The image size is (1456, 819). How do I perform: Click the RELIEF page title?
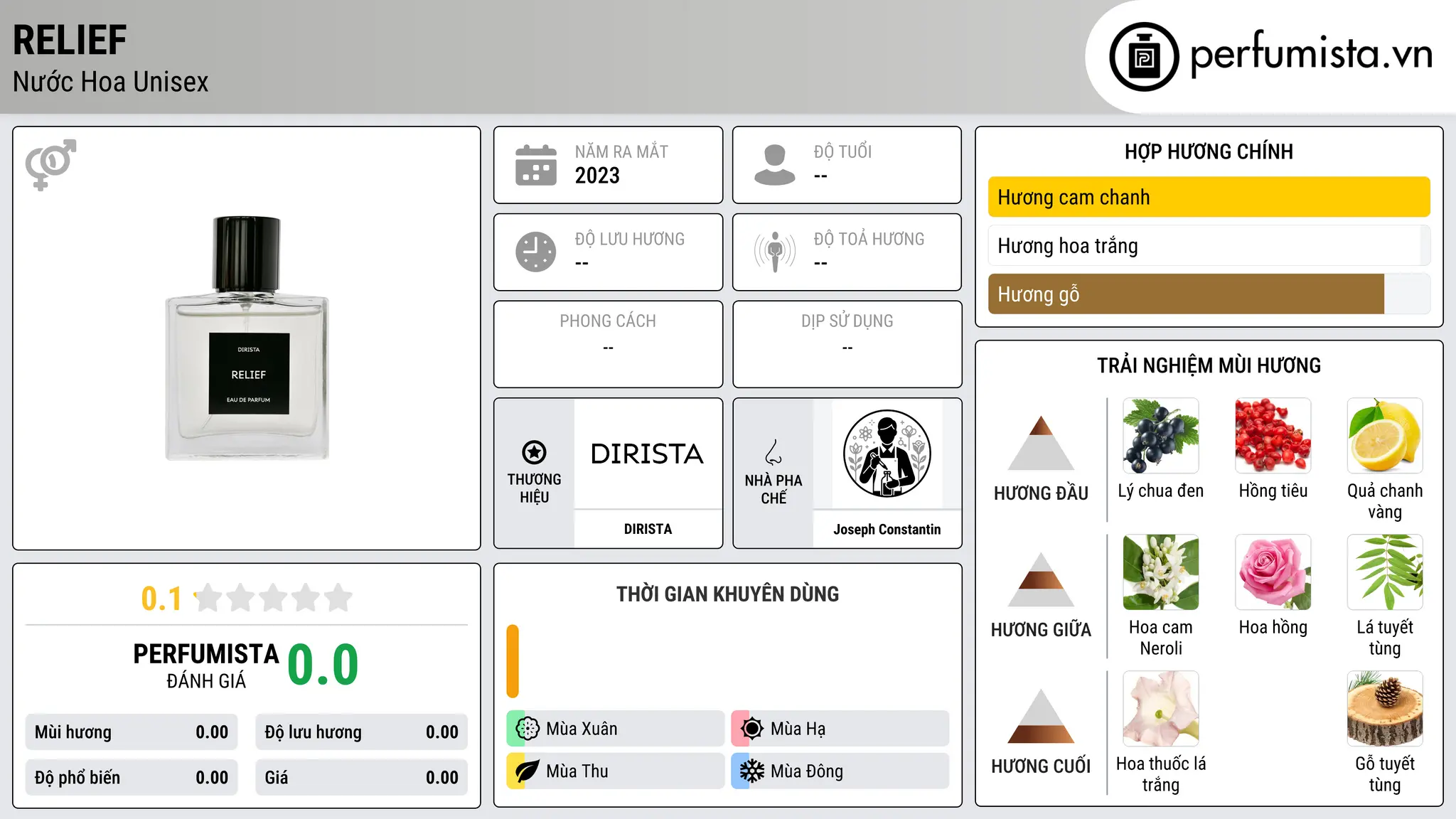70,40
